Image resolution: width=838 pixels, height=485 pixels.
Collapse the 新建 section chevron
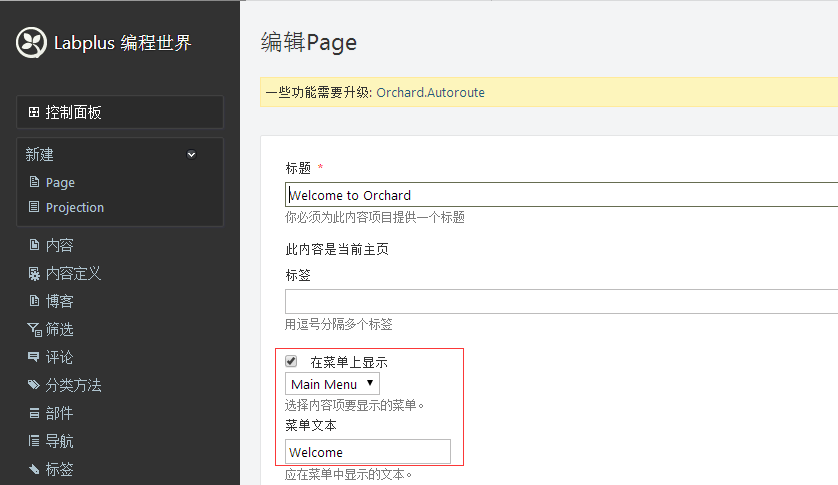point(191,155)
